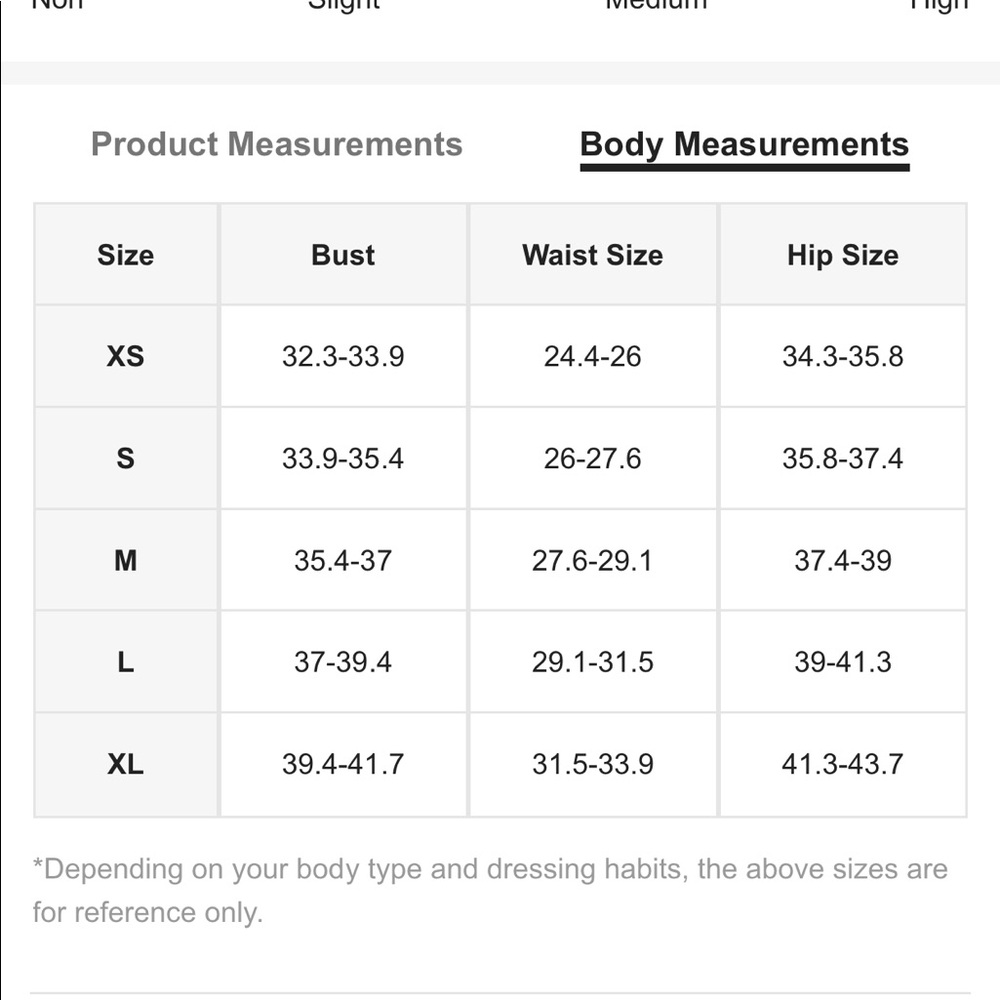This screenshot has height=1000, width=1000.
Task: Click the XS bust value 32.3-33.9
Action: point(343,356)
